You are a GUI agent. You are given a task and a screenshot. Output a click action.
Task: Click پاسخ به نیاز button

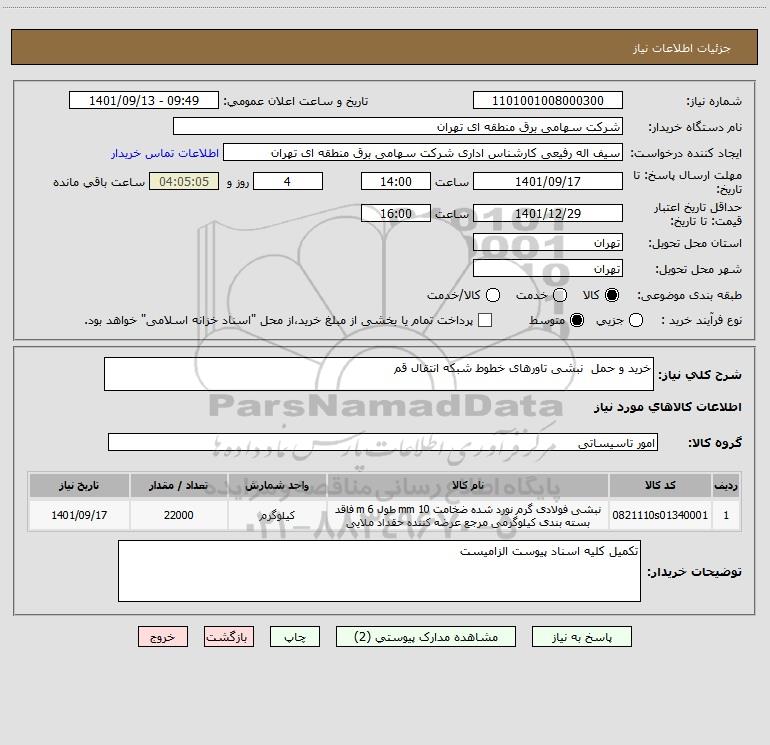click(x=582, y=637)
